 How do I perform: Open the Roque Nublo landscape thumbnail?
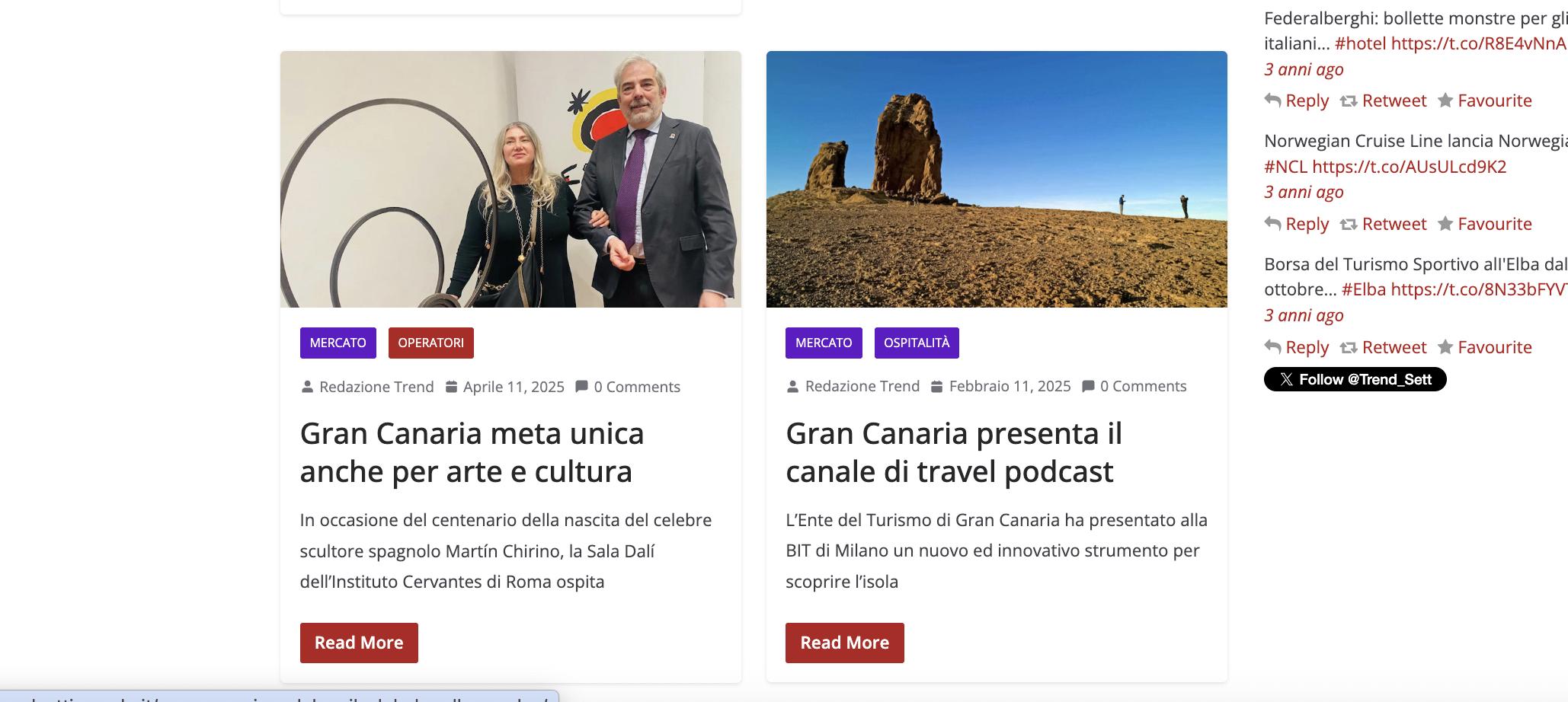(997, 179)
